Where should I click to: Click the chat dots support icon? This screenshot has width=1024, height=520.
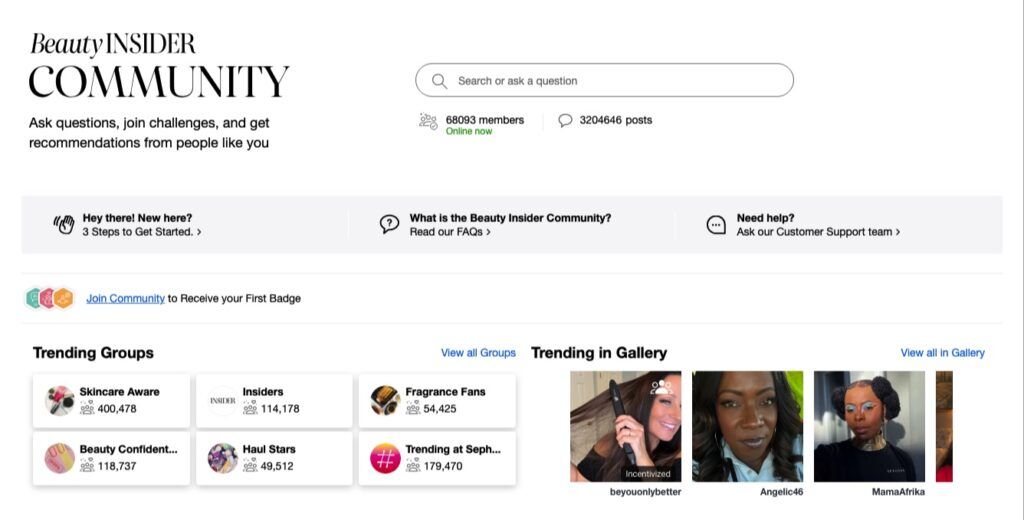(x=716, y=225)
